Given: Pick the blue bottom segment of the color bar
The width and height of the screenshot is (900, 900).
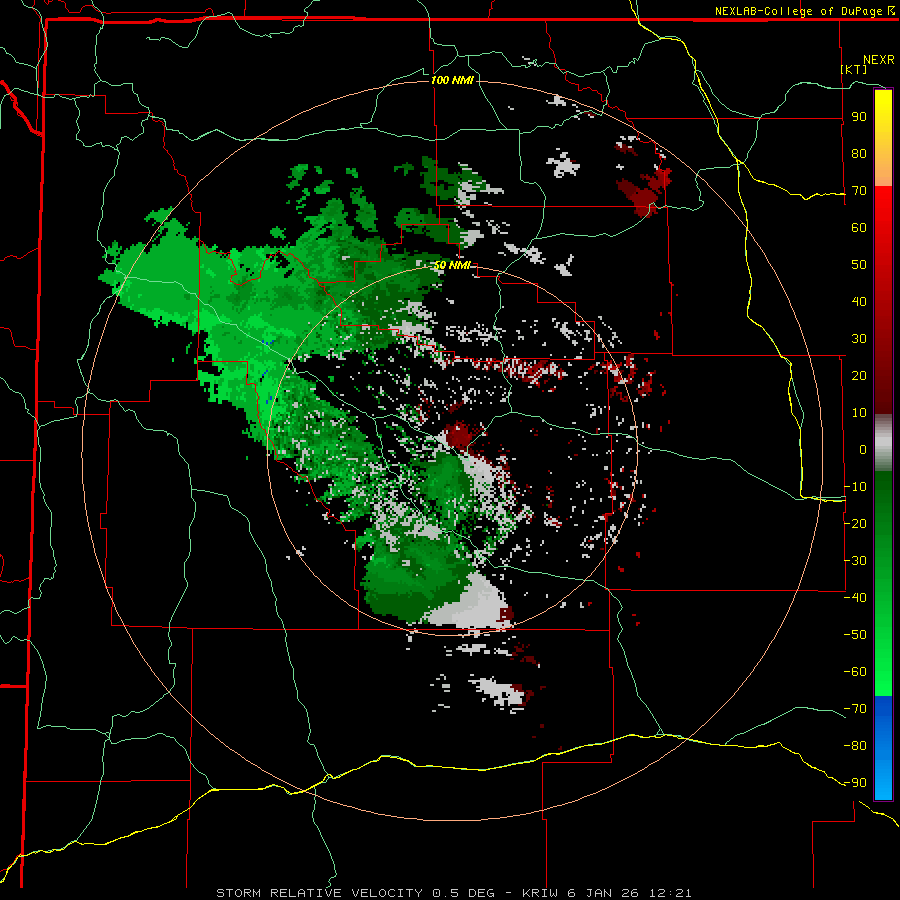Looking at the screenshot, I should [883, 747].
